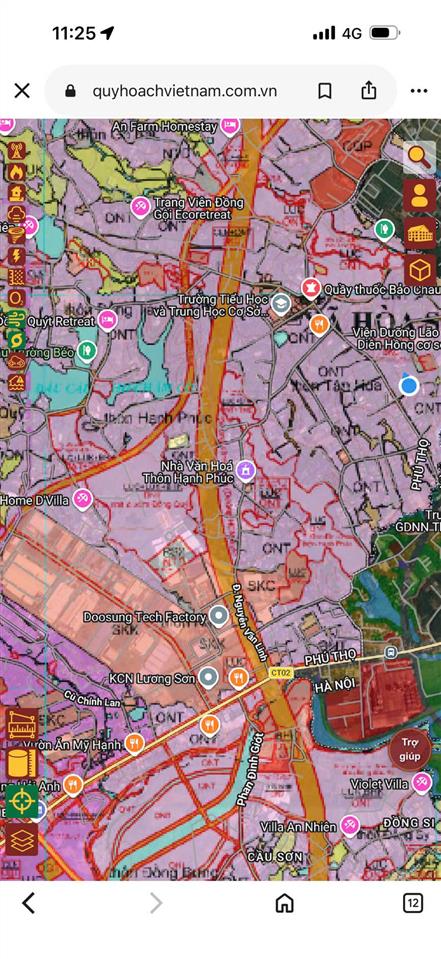Open the tab switcher showing 12 tabs

tap(413, 902)
